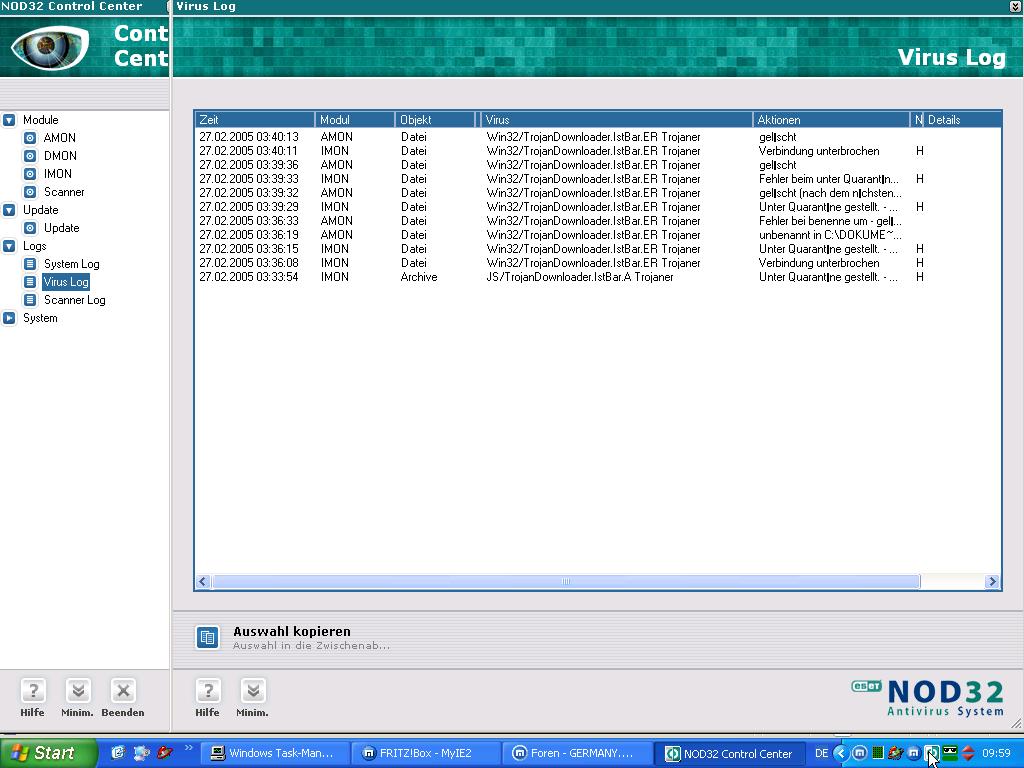Click the log's right scroll arrow
This screenshot has width=1024, height=768.
click(993, 581)
